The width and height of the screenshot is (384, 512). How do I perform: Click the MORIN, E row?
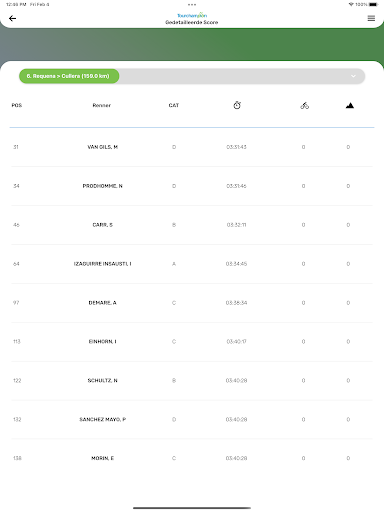pyautogui.click(x=192, y=458)
